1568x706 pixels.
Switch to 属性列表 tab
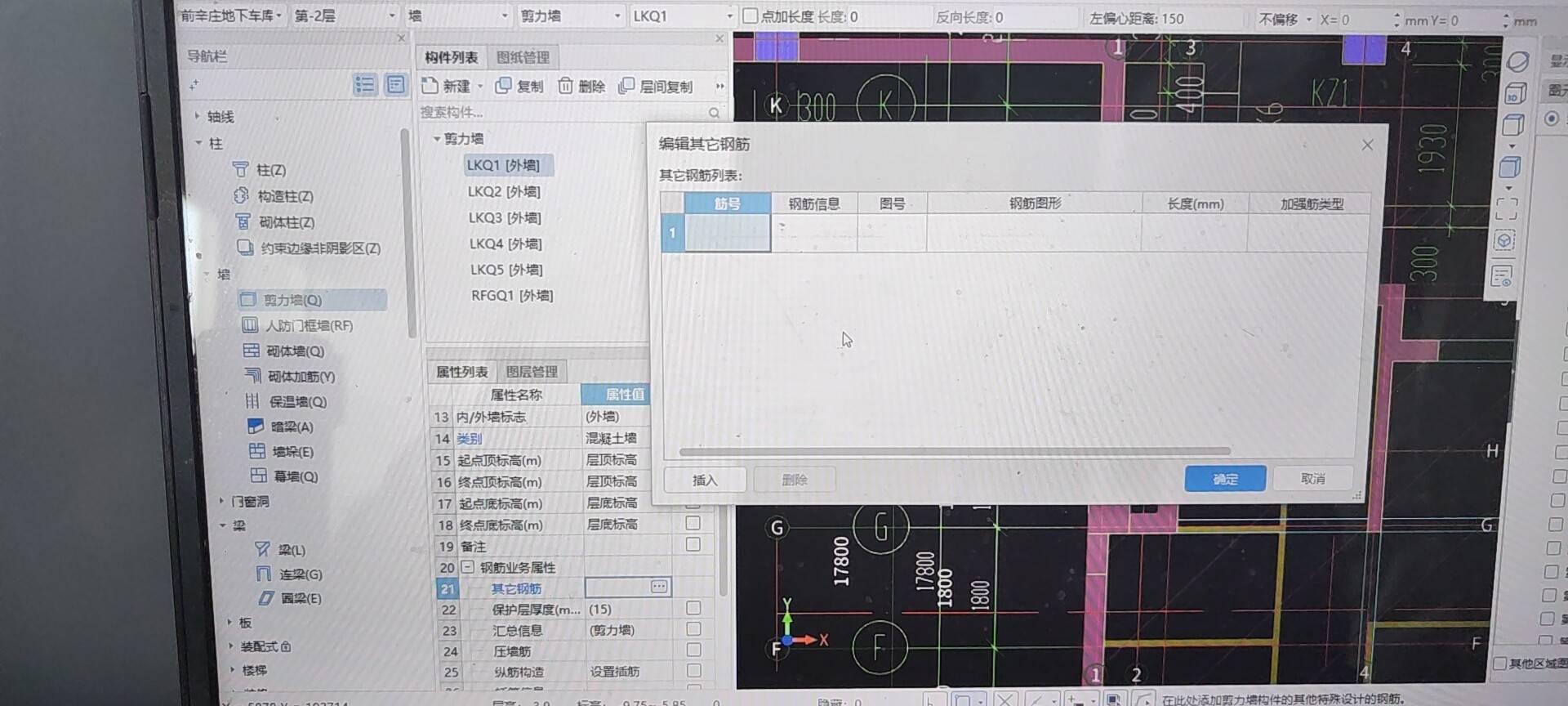click(461, 372)
